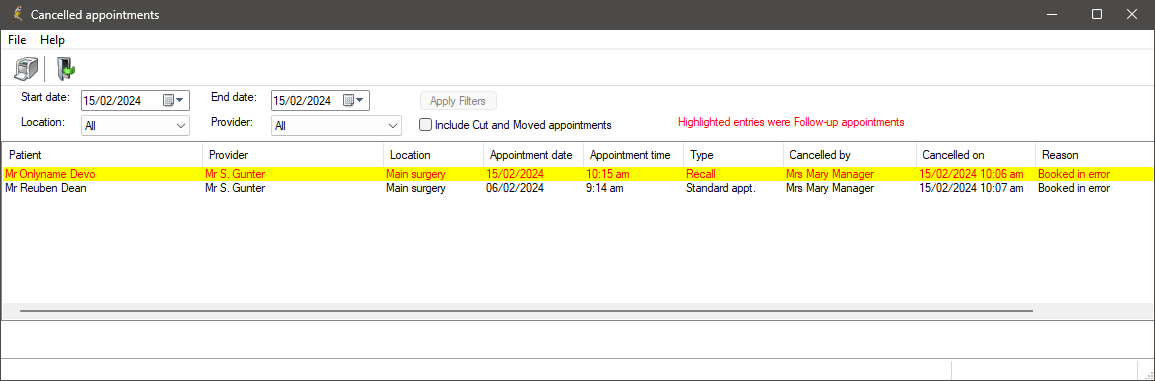The width and height of the screenshot is (1155, 381).
Task: Select patient row Mr Reuben Dean
Action: coord(577,188)
